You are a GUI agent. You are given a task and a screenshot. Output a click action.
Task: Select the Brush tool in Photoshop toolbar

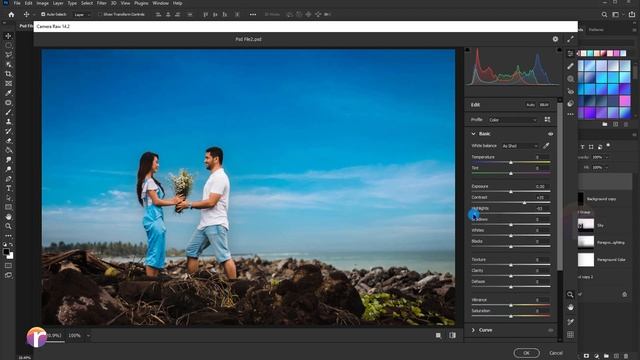(x=8, y=112)
